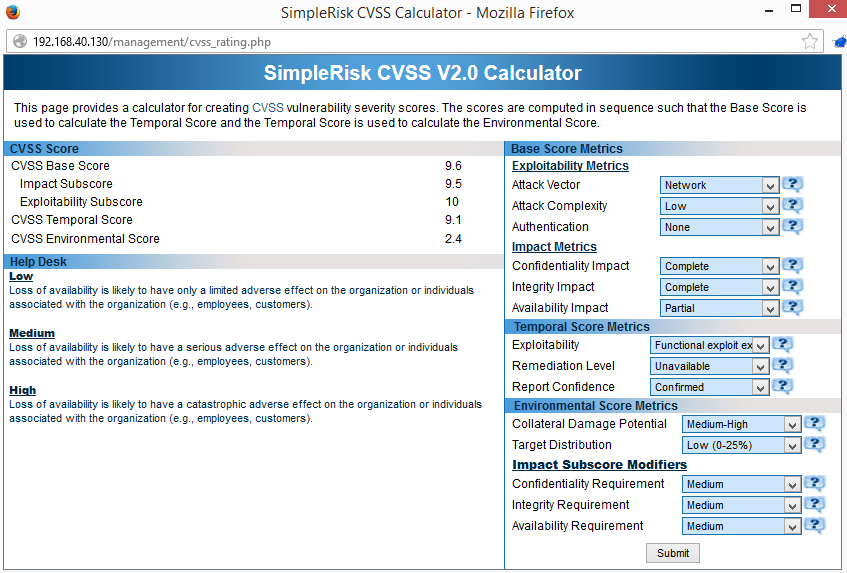Click the Help Desk section header
Screen dimensions: 847x573
click(x=253, y=262)
